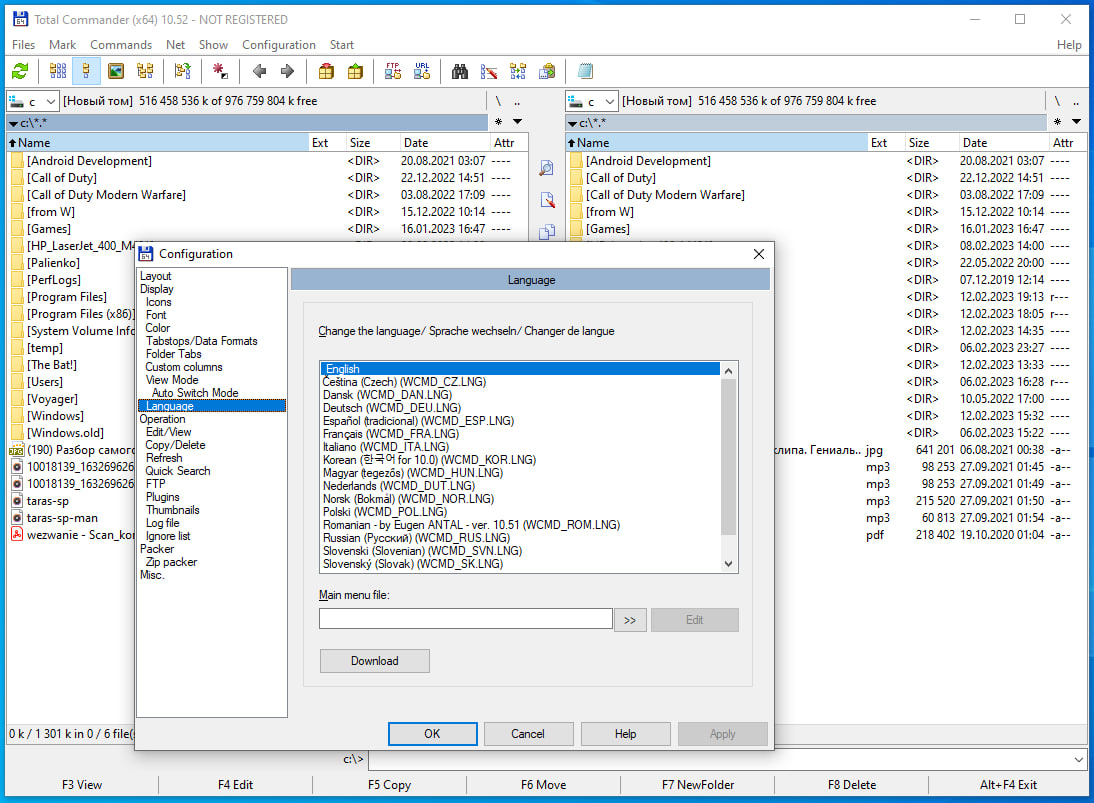
Task: Enable Thumbnails view toolbar icon
Action: tap(116, 71)
